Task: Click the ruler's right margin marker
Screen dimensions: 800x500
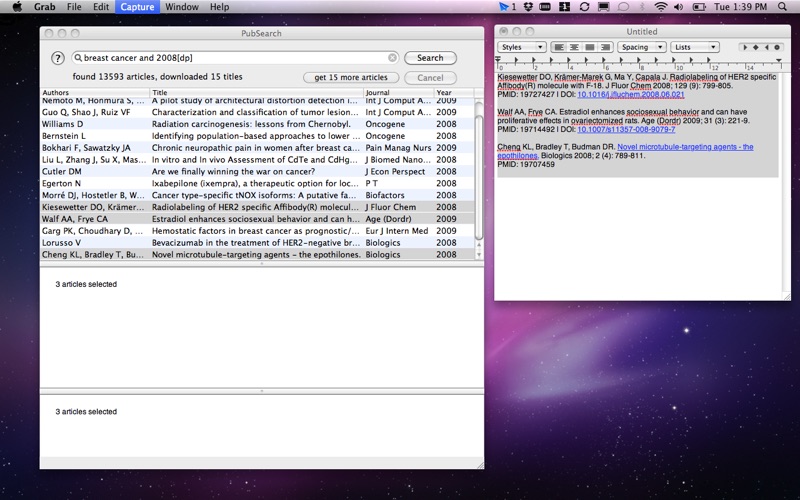Action: pos(779,61)
